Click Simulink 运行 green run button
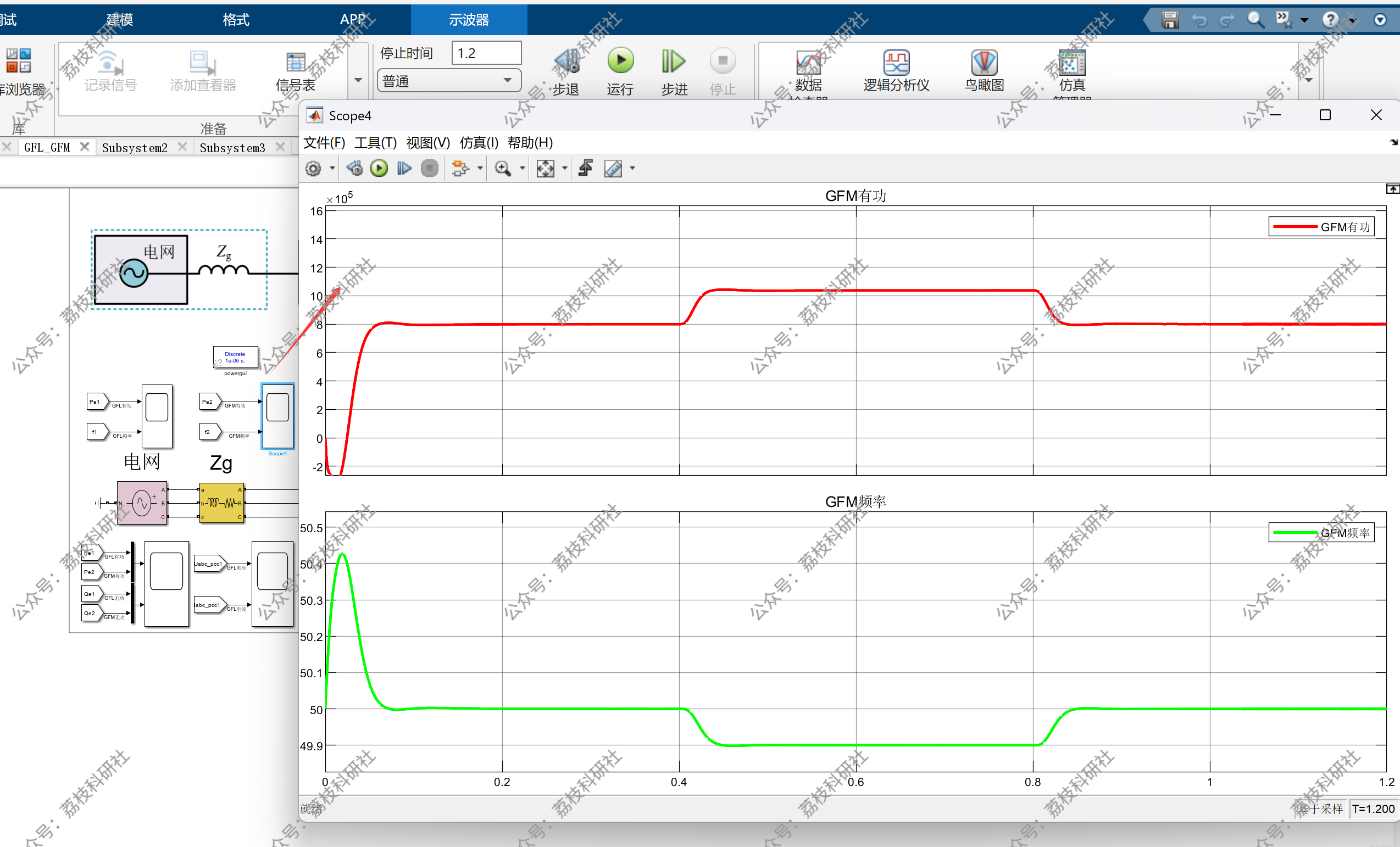 click(x=620, y=71)
